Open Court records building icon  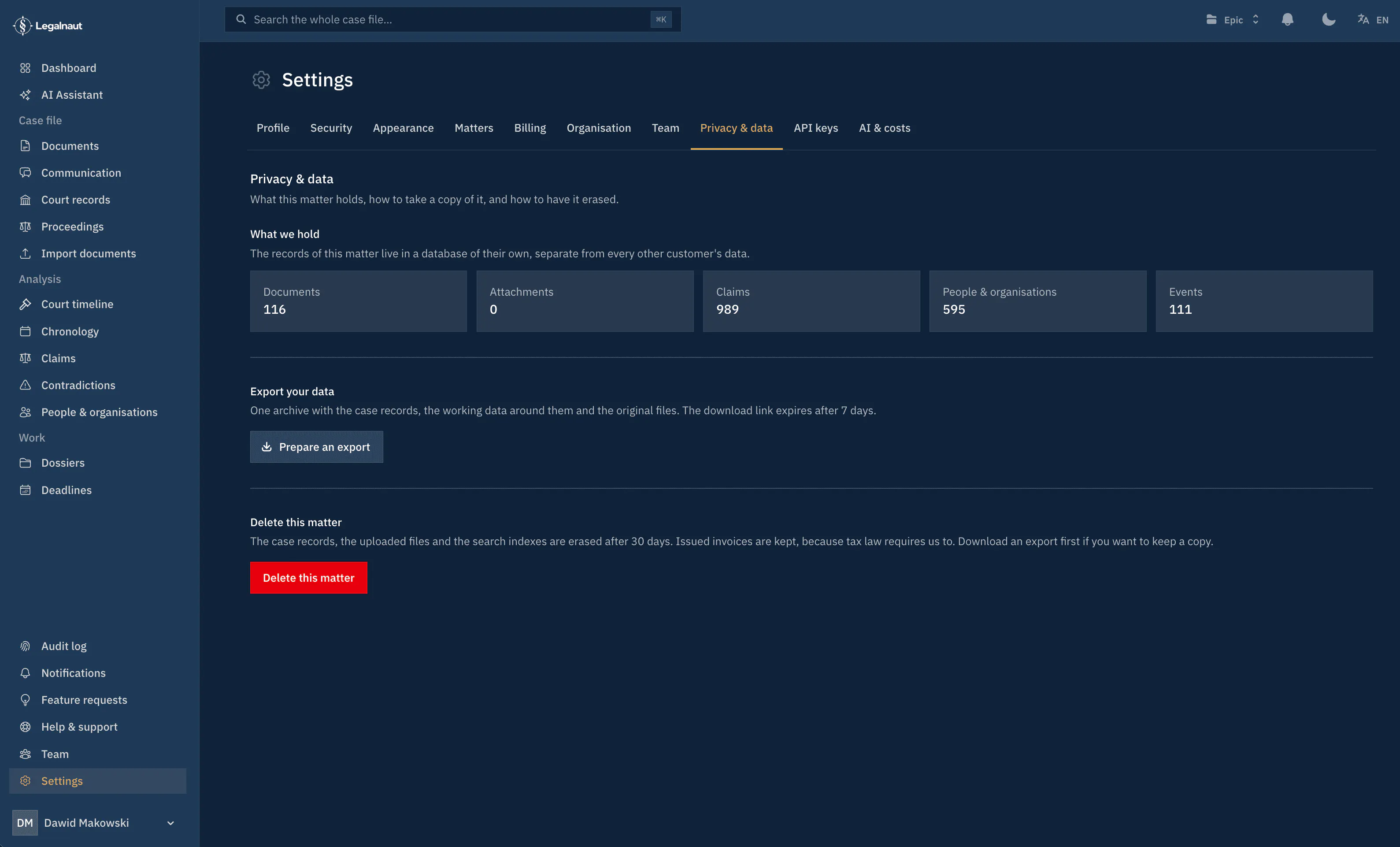pyautogui.click(x=25, y=200)
